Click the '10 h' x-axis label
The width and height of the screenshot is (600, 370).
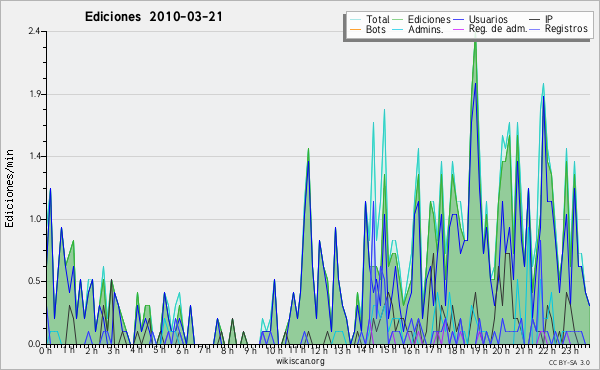point(274,351)
